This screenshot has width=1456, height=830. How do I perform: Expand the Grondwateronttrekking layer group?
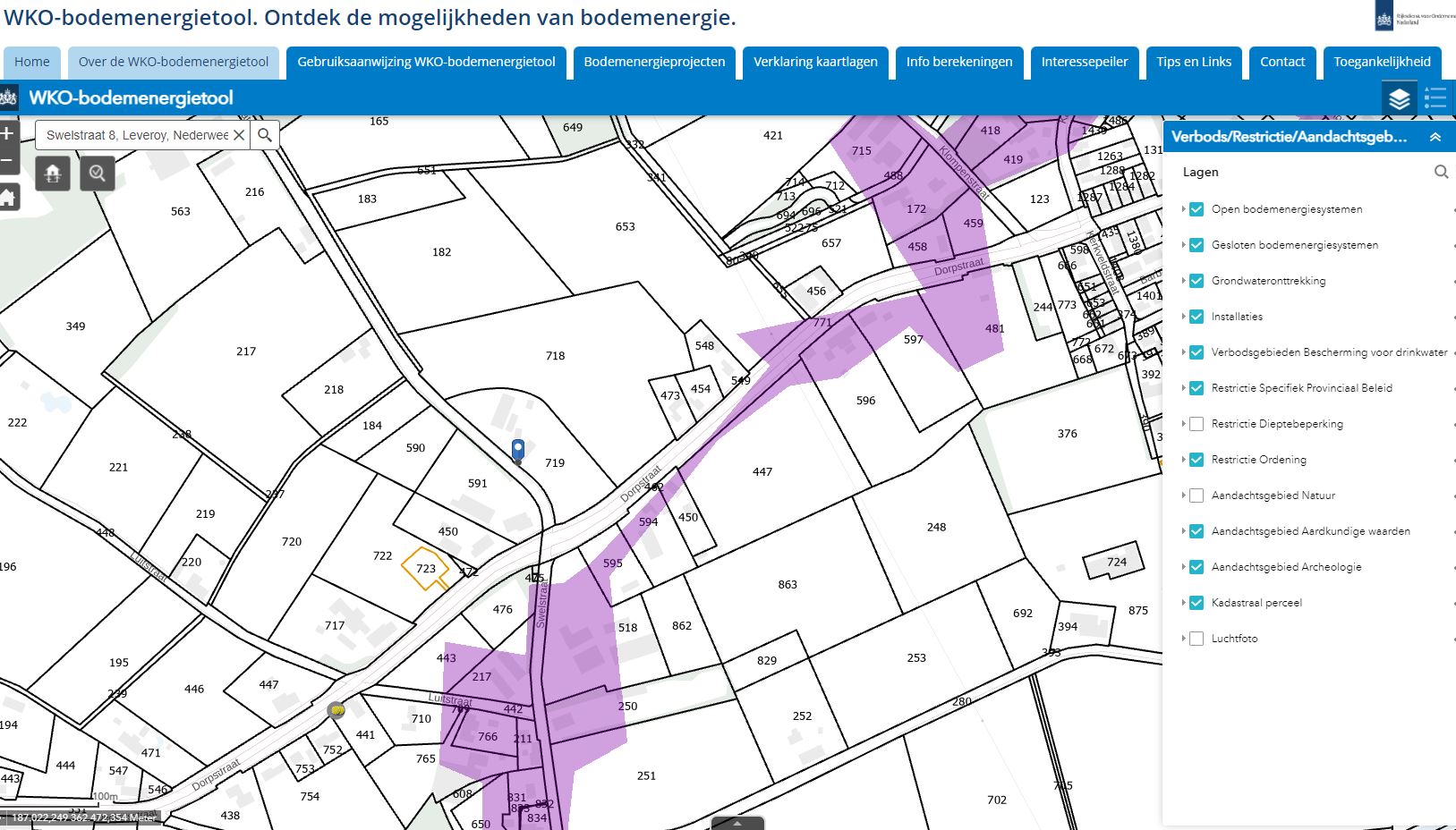[1183, 281]
